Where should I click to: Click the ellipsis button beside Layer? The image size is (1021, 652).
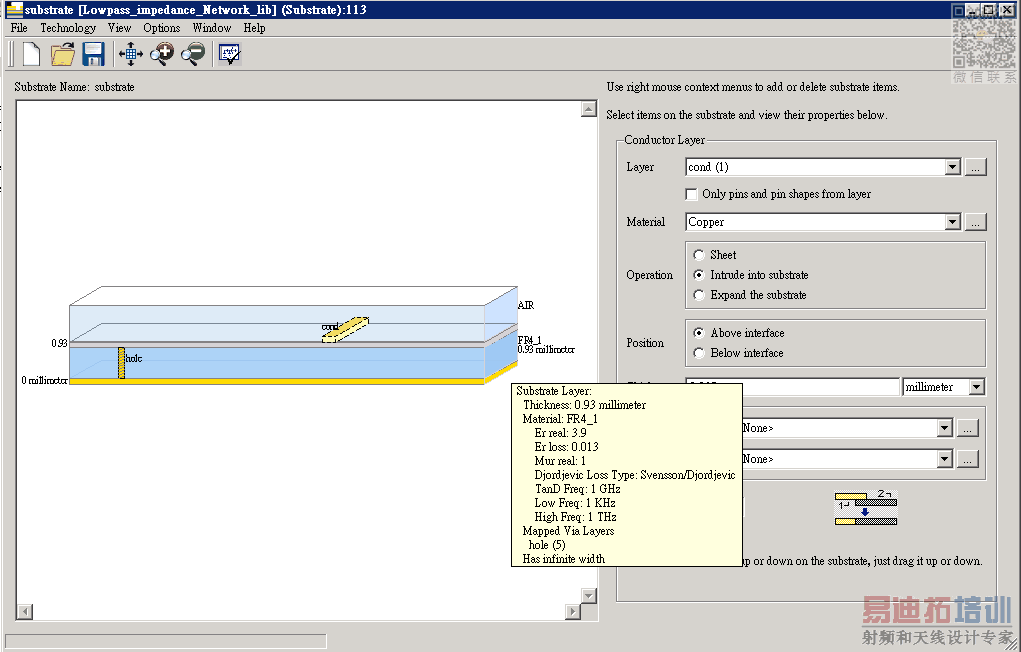[x=975, y=167]
